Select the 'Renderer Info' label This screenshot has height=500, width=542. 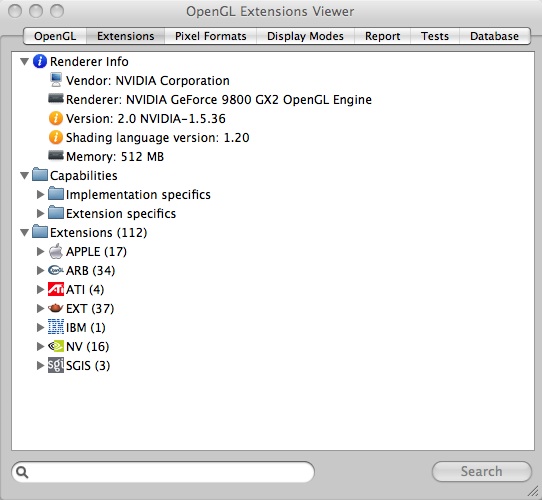tap(89, 62)
